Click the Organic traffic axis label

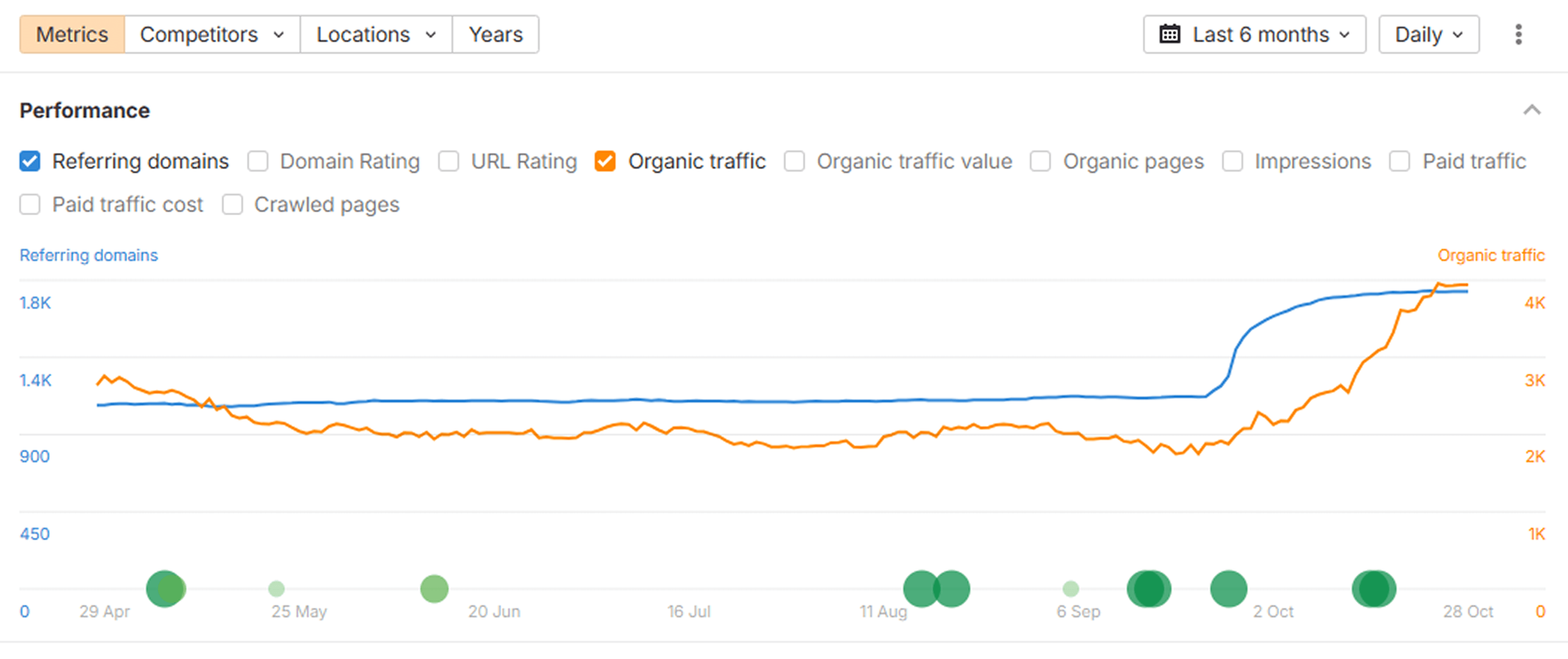click(1490, 255)
